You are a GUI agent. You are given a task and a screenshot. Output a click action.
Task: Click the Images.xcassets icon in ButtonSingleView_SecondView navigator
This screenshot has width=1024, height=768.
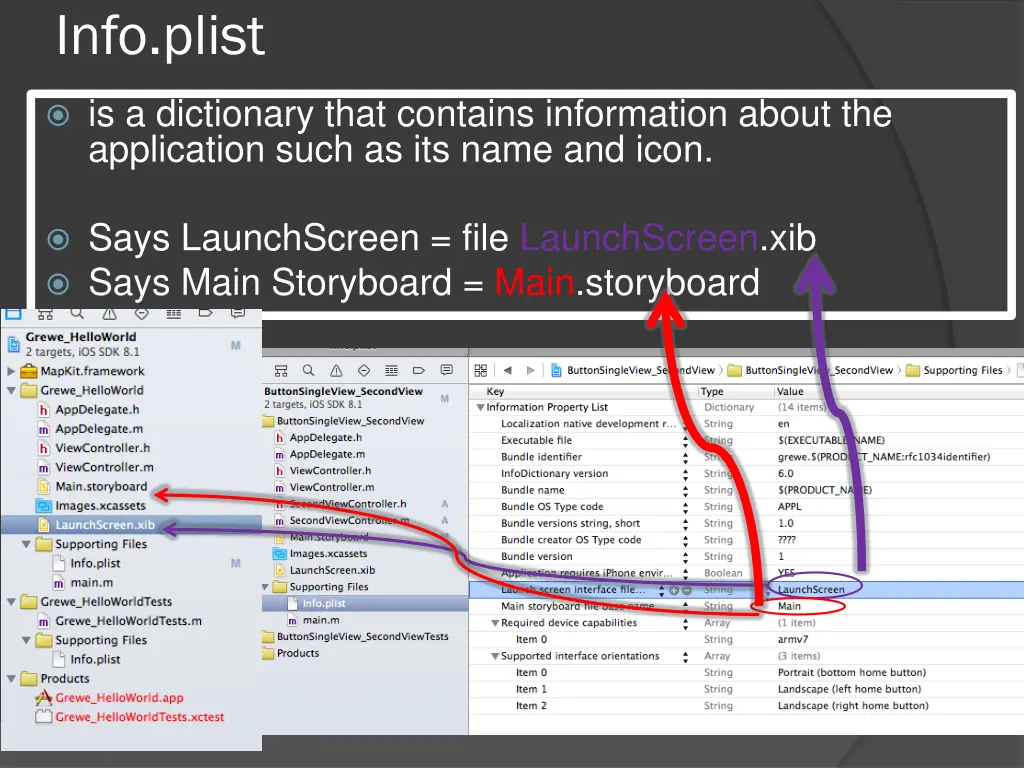tap(280, 554)
